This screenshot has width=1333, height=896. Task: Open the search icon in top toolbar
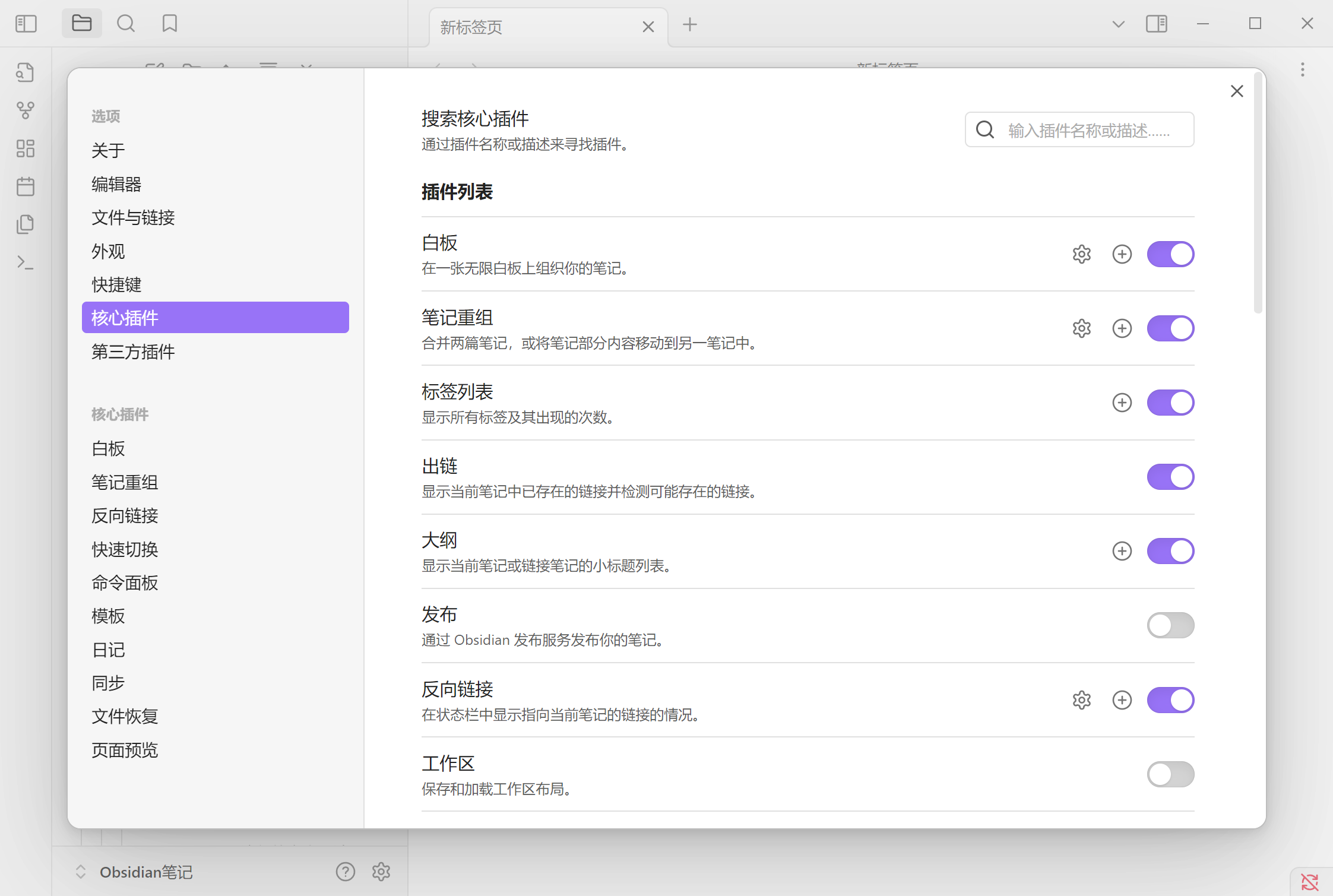(x=126, y=23)
